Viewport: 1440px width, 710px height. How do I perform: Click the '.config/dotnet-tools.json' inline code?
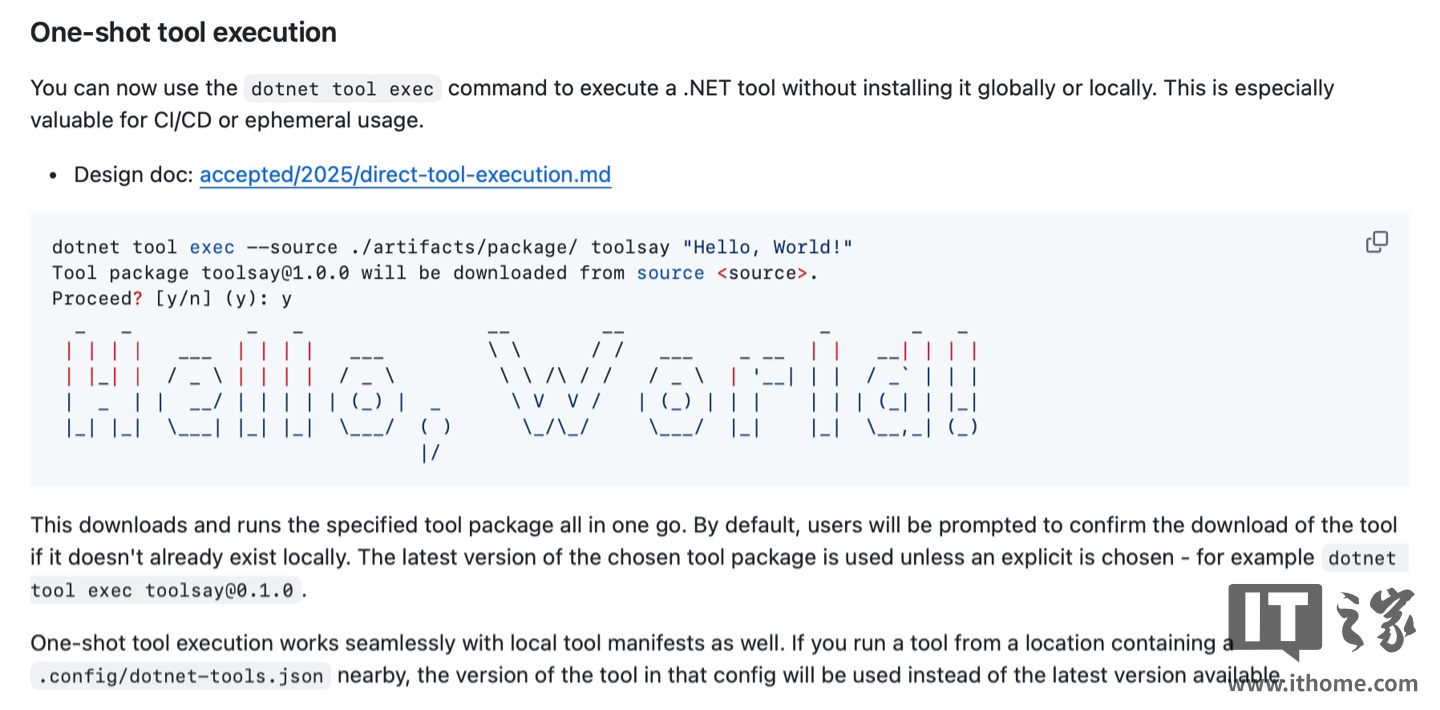(181, 676)
